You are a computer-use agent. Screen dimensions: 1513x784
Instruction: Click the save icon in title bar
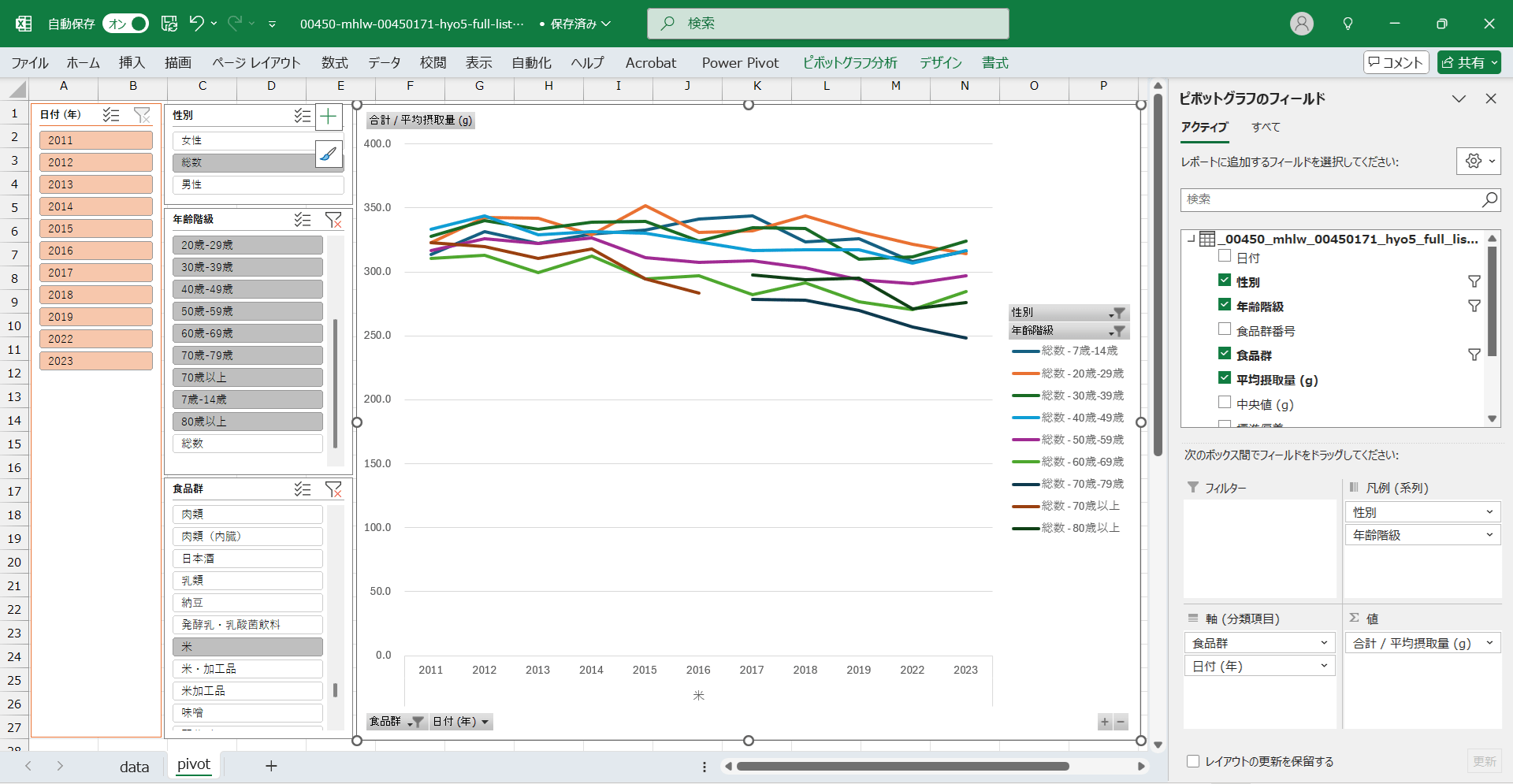click(x=169, y=24)
